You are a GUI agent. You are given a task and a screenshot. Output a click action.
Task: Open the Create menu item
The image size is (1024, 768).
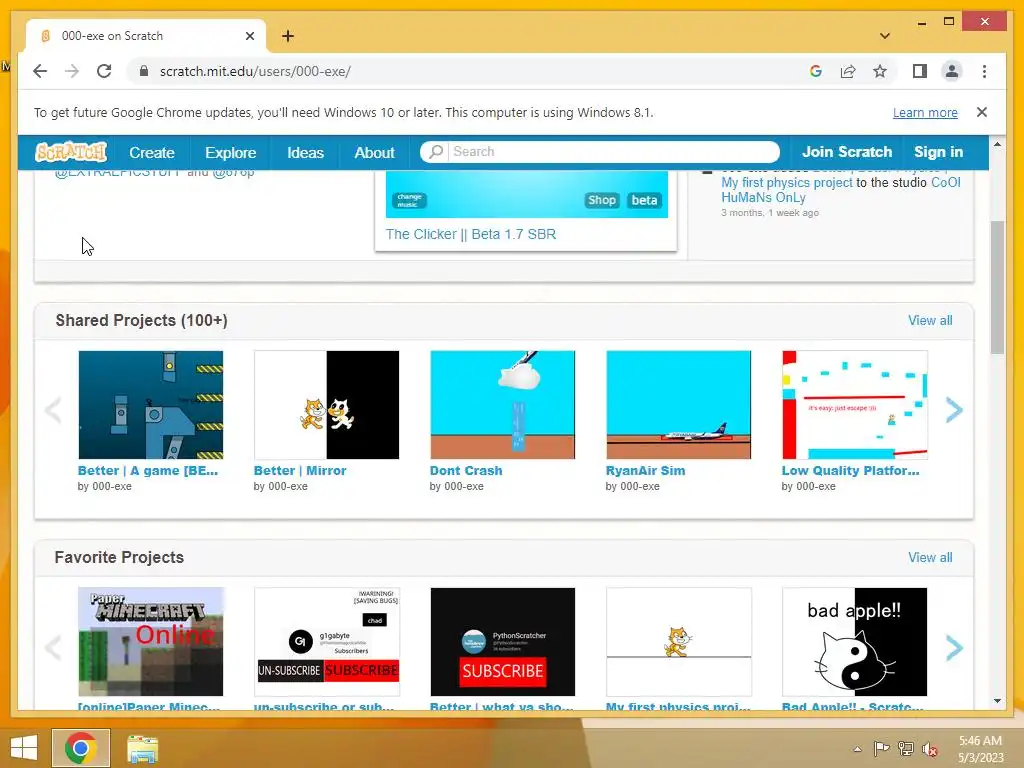click(152, 153)
